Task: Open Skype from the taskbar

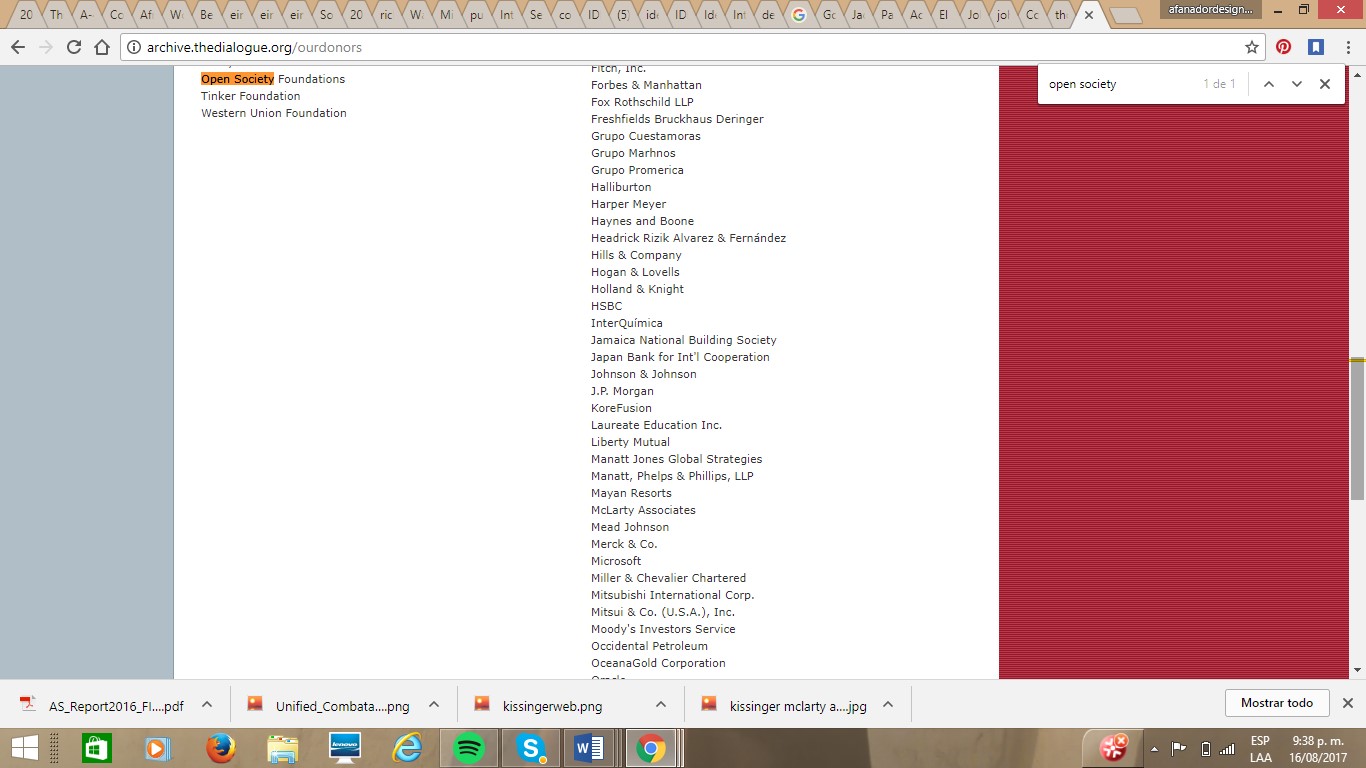Action: 531,748
